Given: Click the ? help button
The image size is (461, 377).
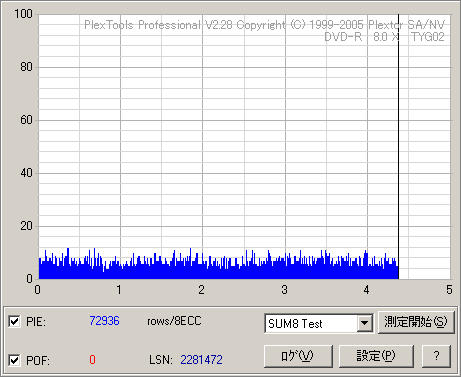Looking at the screenshot, I should [x=436, y=356].
